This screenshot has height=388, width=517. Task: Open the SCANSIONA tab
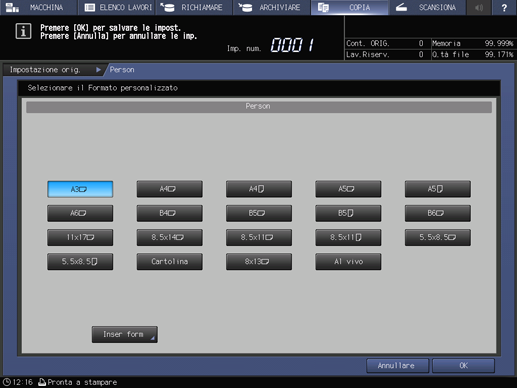point(427,7)
